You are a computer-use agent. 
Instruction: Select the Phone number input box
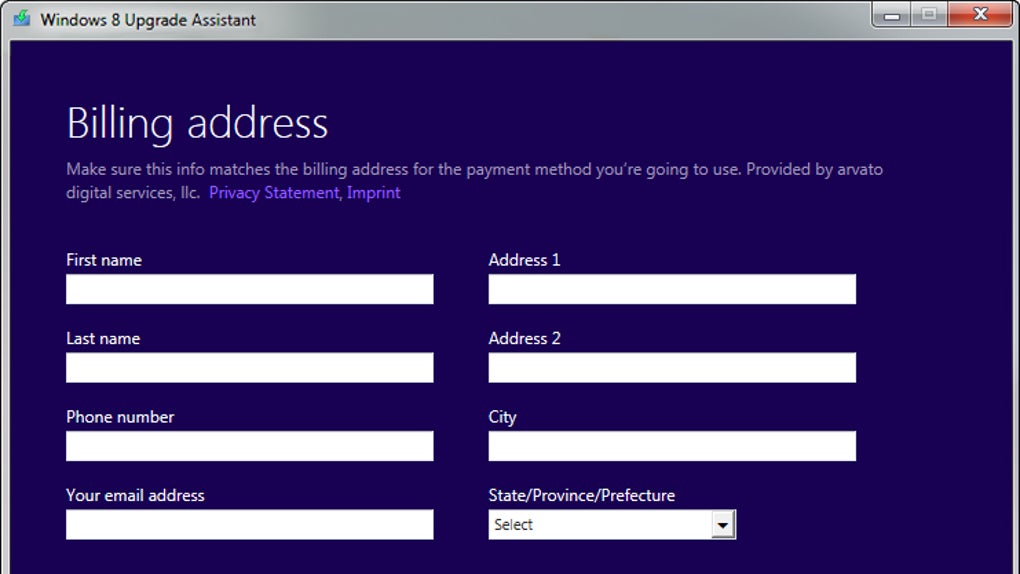coord(250,446)
